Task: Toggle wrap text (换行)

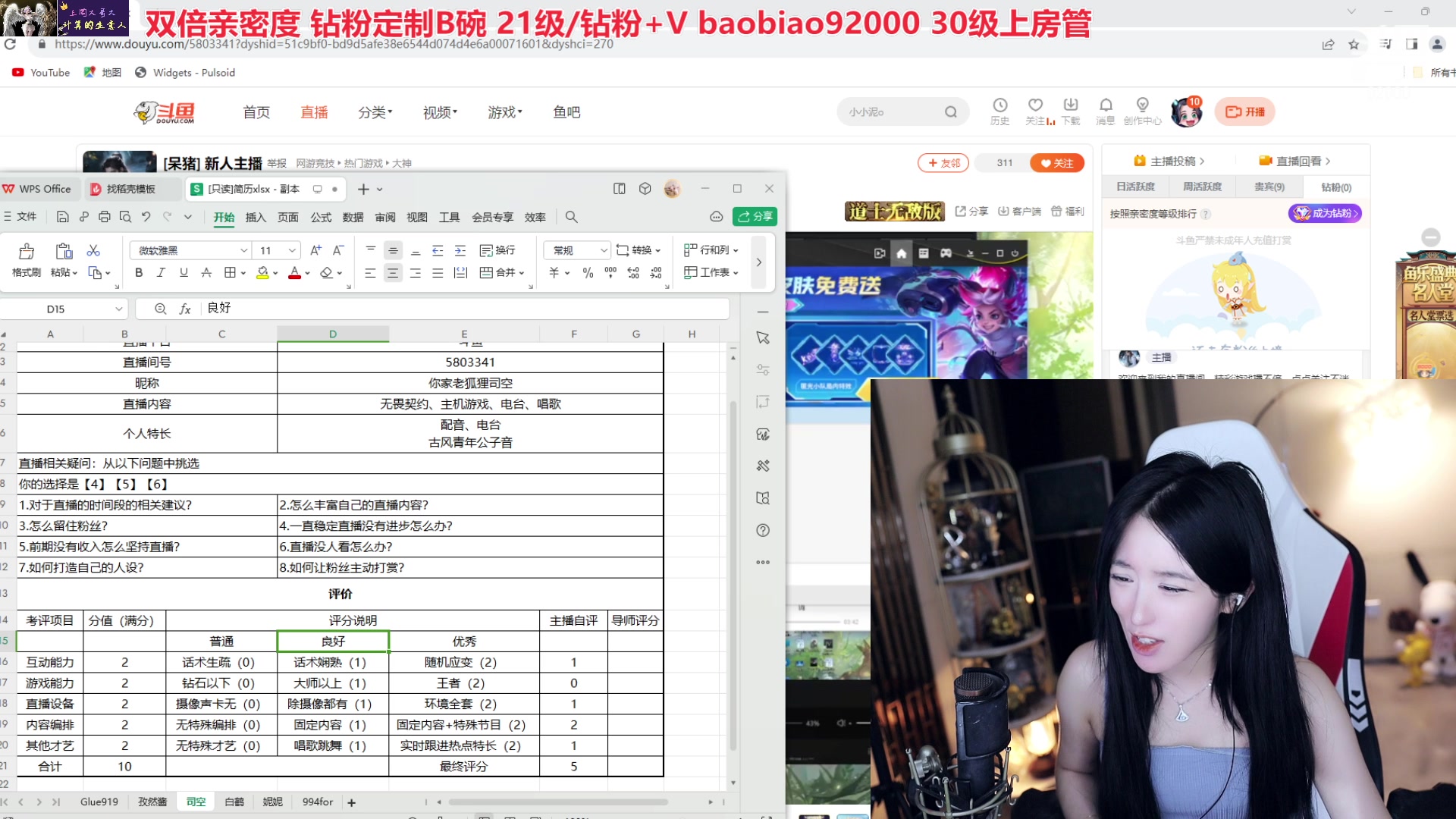Action: (497, 250)
